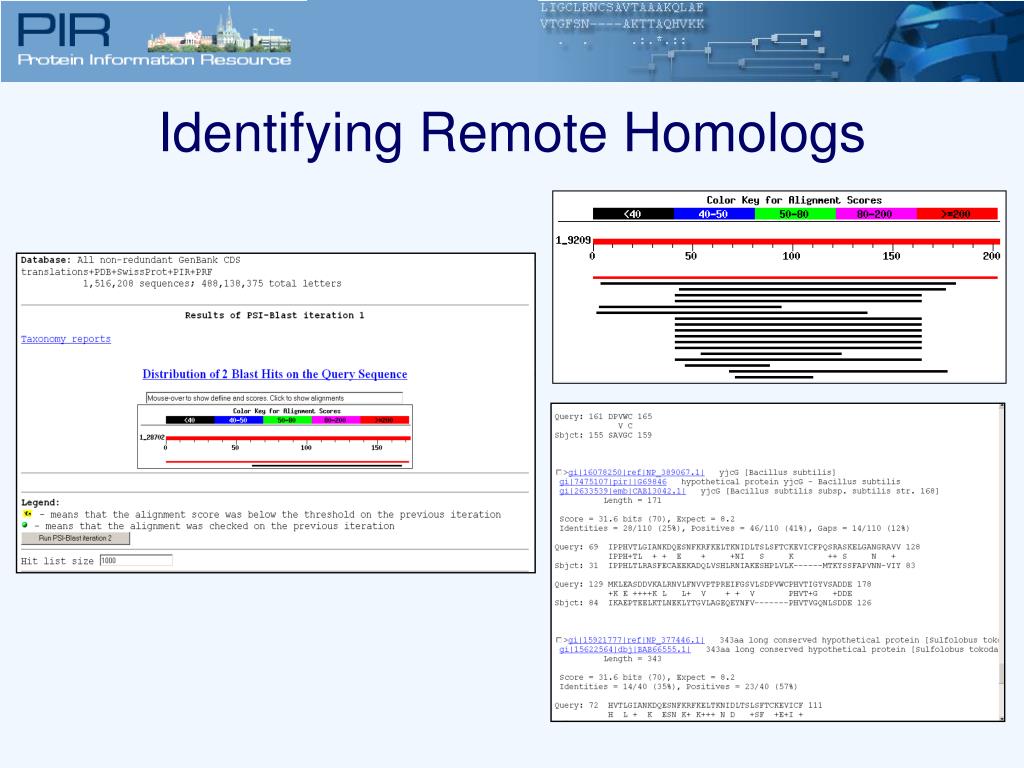This screenshot has height=768, width=1024.
Task: Click the green dot legend icon
Action: pos(25,525)
